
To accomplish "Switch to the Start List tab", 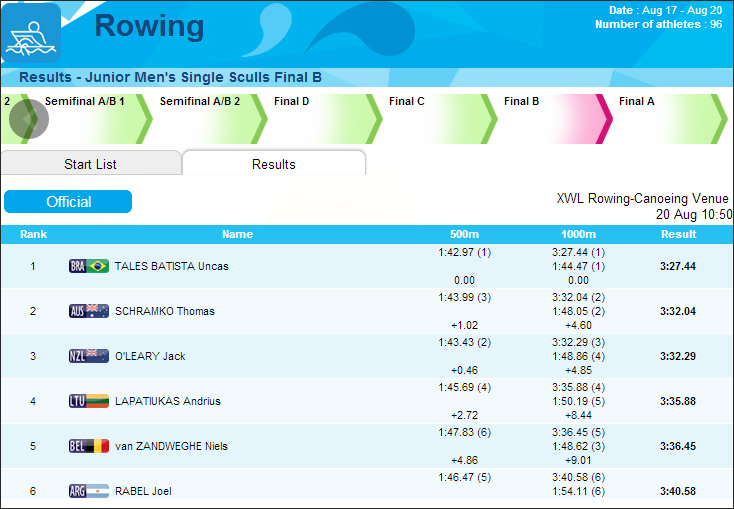I will pyautogui.click(x=90, y=164).
